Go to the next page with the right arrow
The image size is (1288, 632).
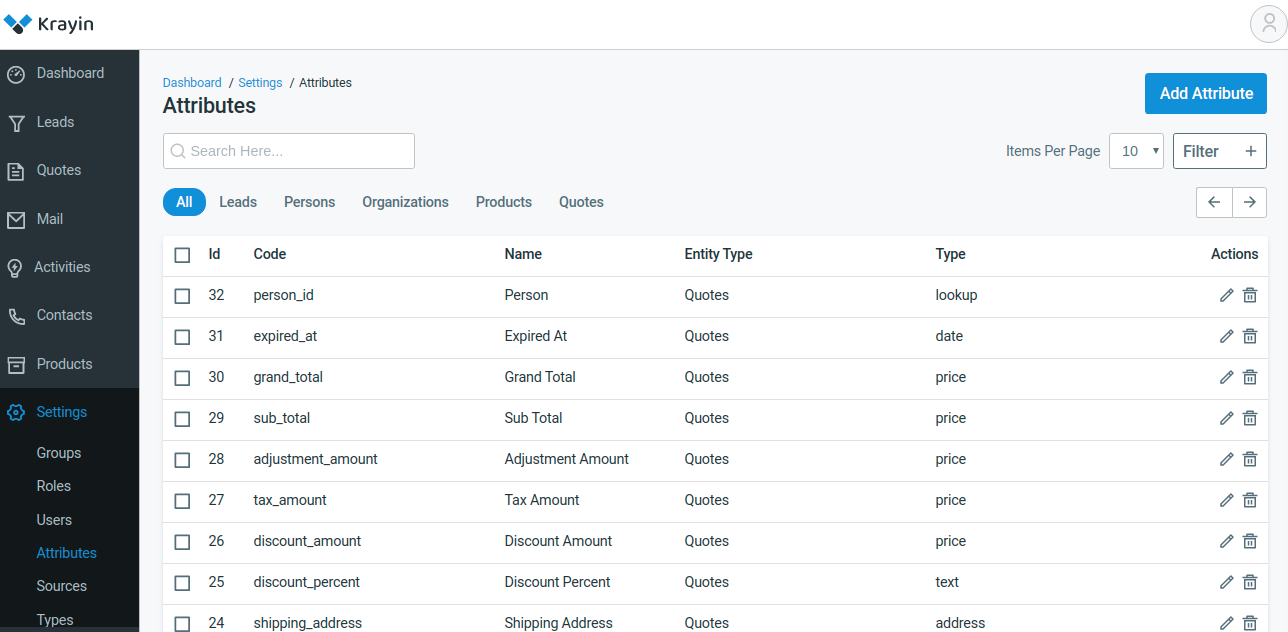click(1249, 202)
